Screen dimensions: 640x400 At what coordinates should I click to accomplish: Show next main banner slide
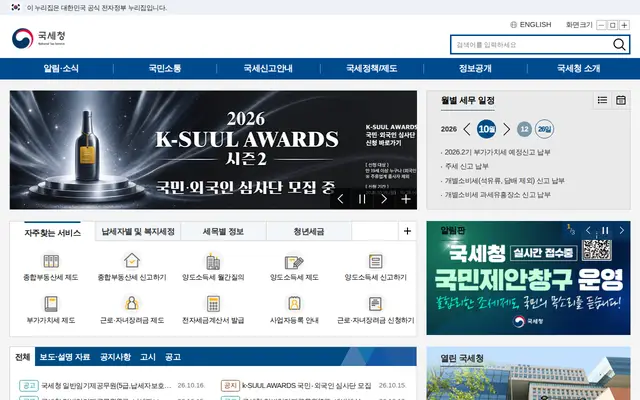[384, 199]
